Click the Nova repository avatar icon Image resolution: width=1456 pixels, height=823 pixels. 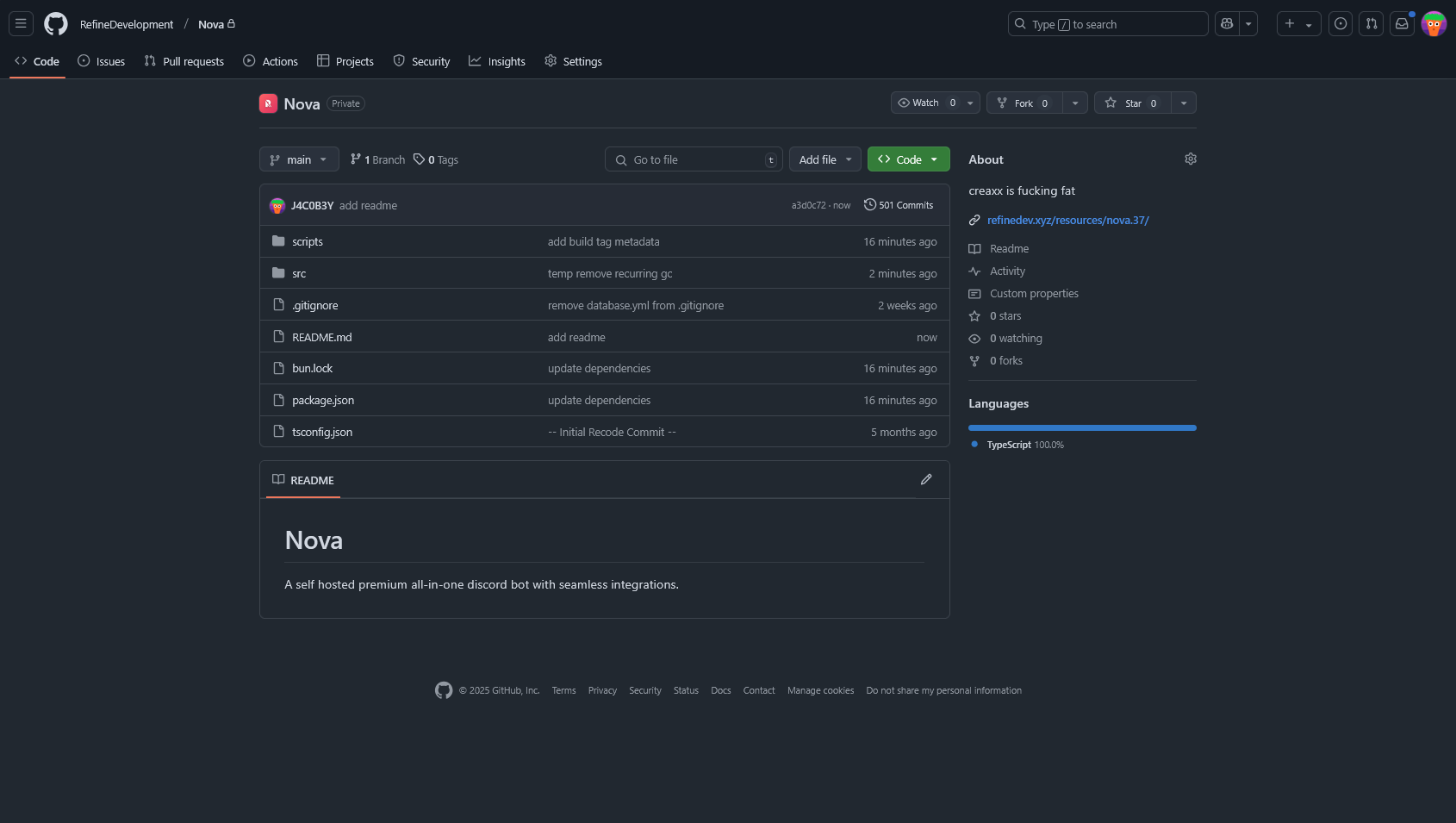coord(269,103)
